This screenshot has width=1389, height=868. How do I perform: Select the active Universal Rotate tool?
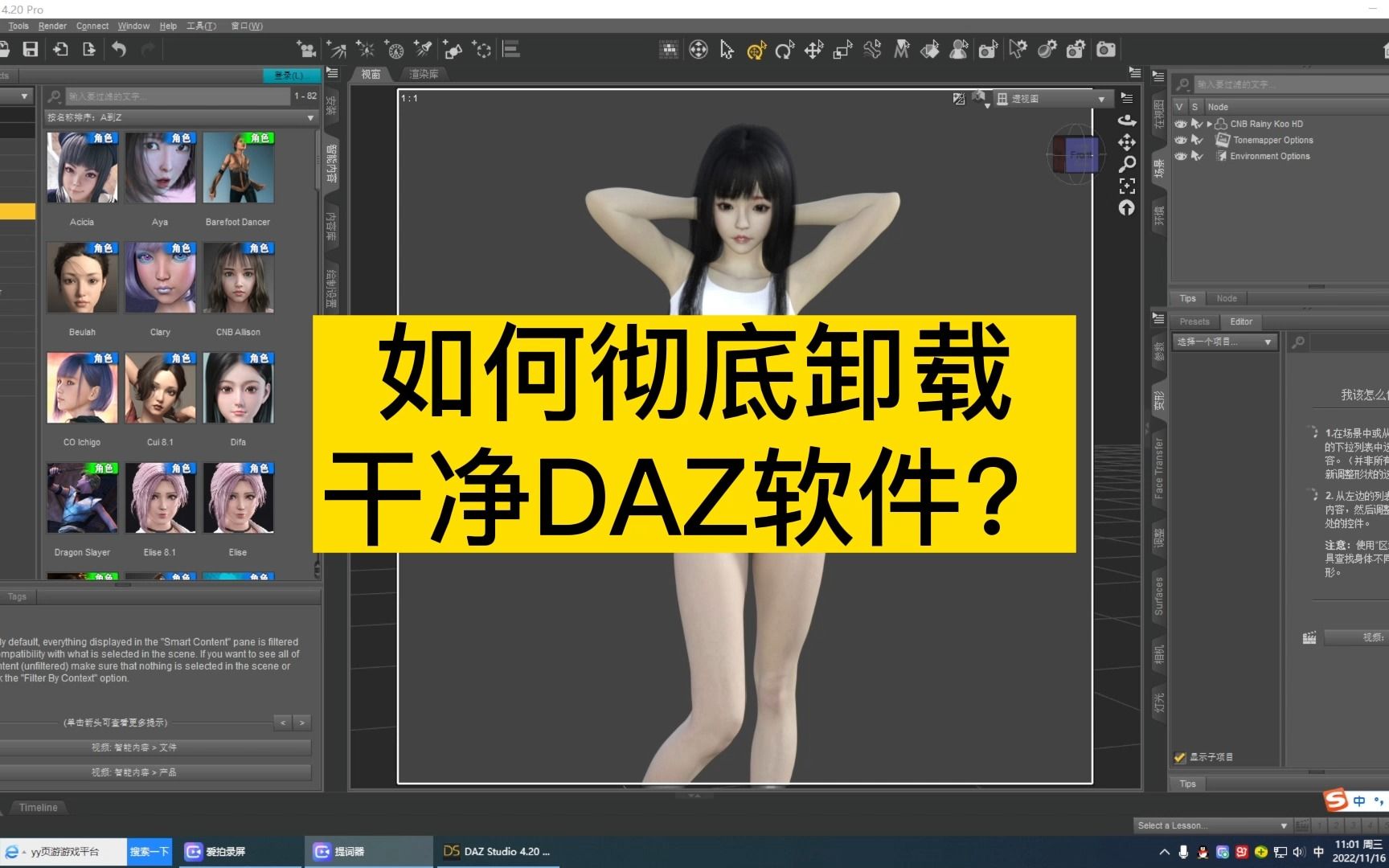[756, 49]
